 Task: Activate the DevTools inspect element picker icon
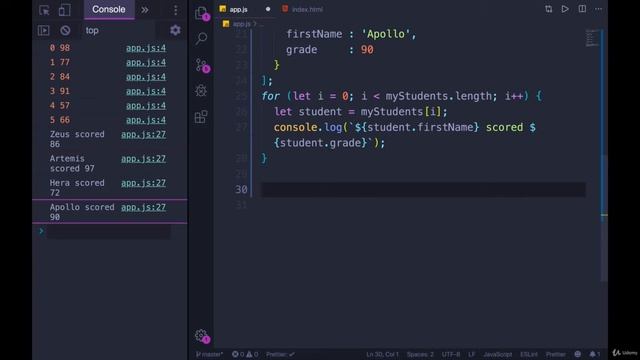coord(44,10)
